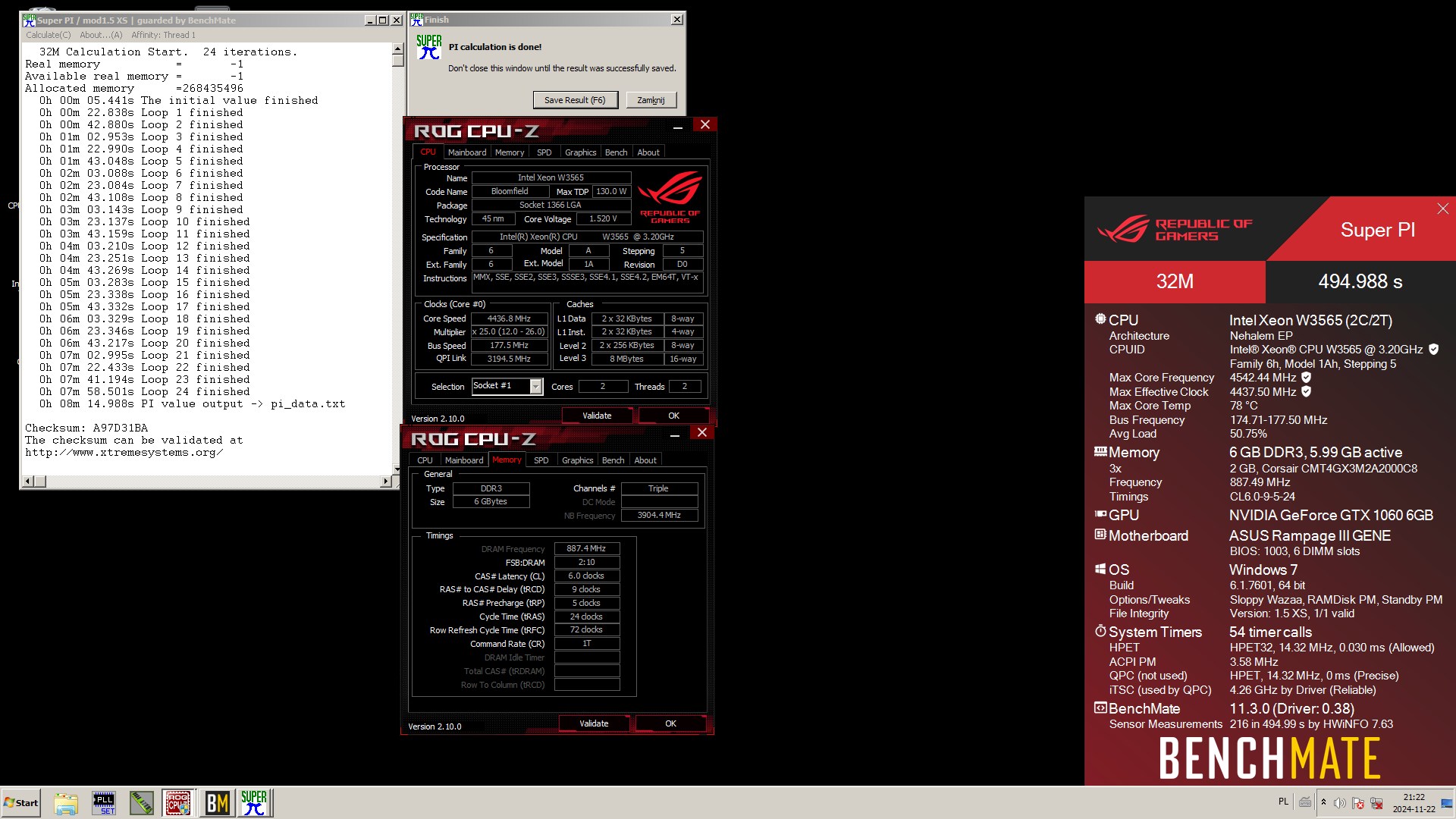The image size is (1456, 819).
Task: Click the GPU section icon in BenchMate
Action: point(1100,514)
